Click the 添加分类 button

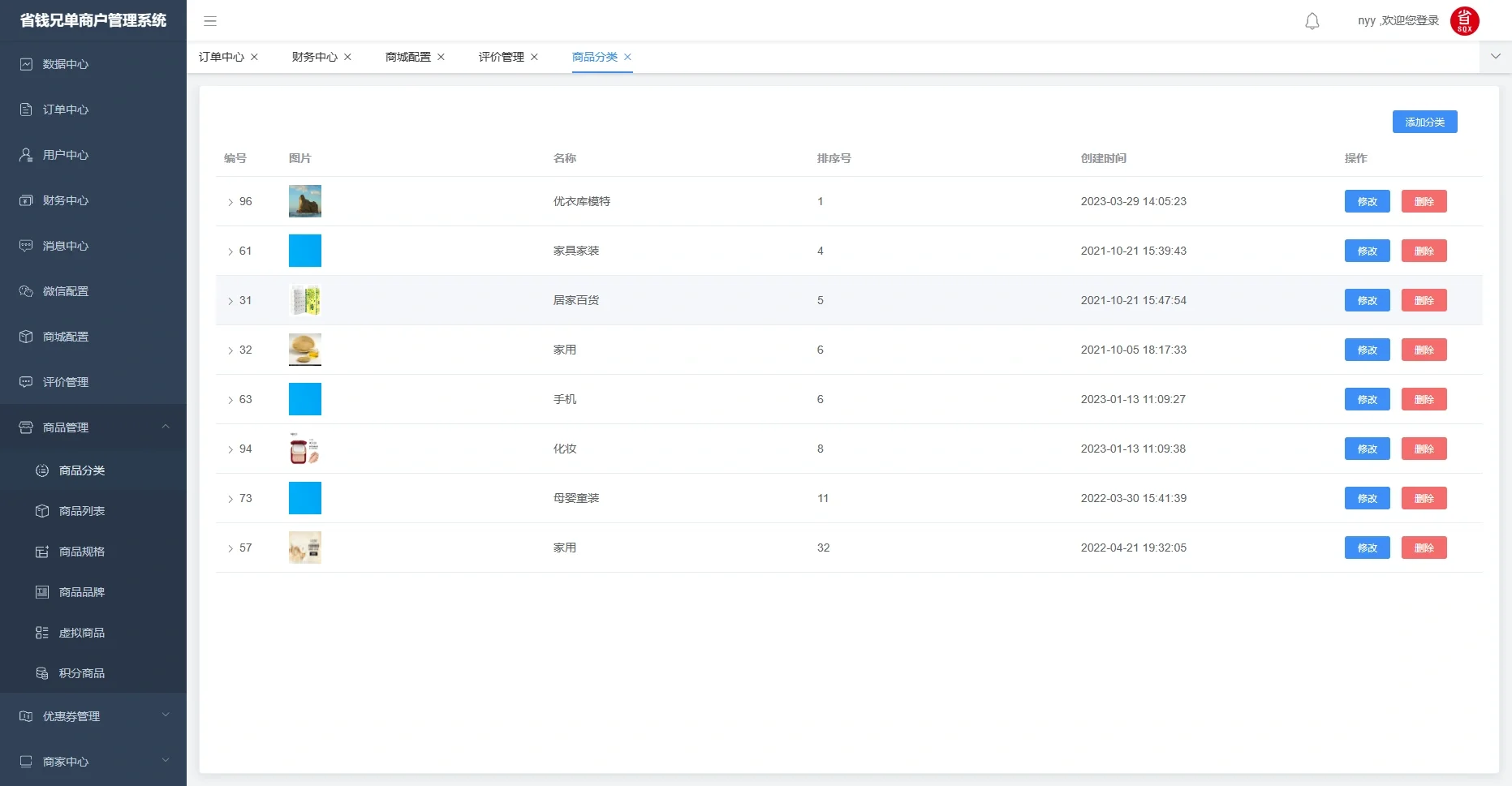click(x=1424, y=122)
